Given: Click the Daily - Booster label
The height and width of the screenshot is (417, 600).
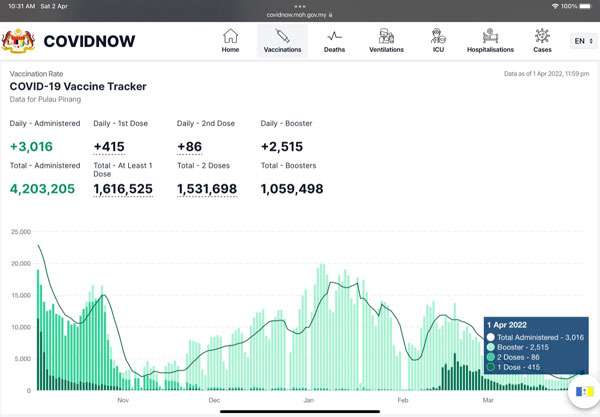Looking at the screenshot, I should coord(286,124).
